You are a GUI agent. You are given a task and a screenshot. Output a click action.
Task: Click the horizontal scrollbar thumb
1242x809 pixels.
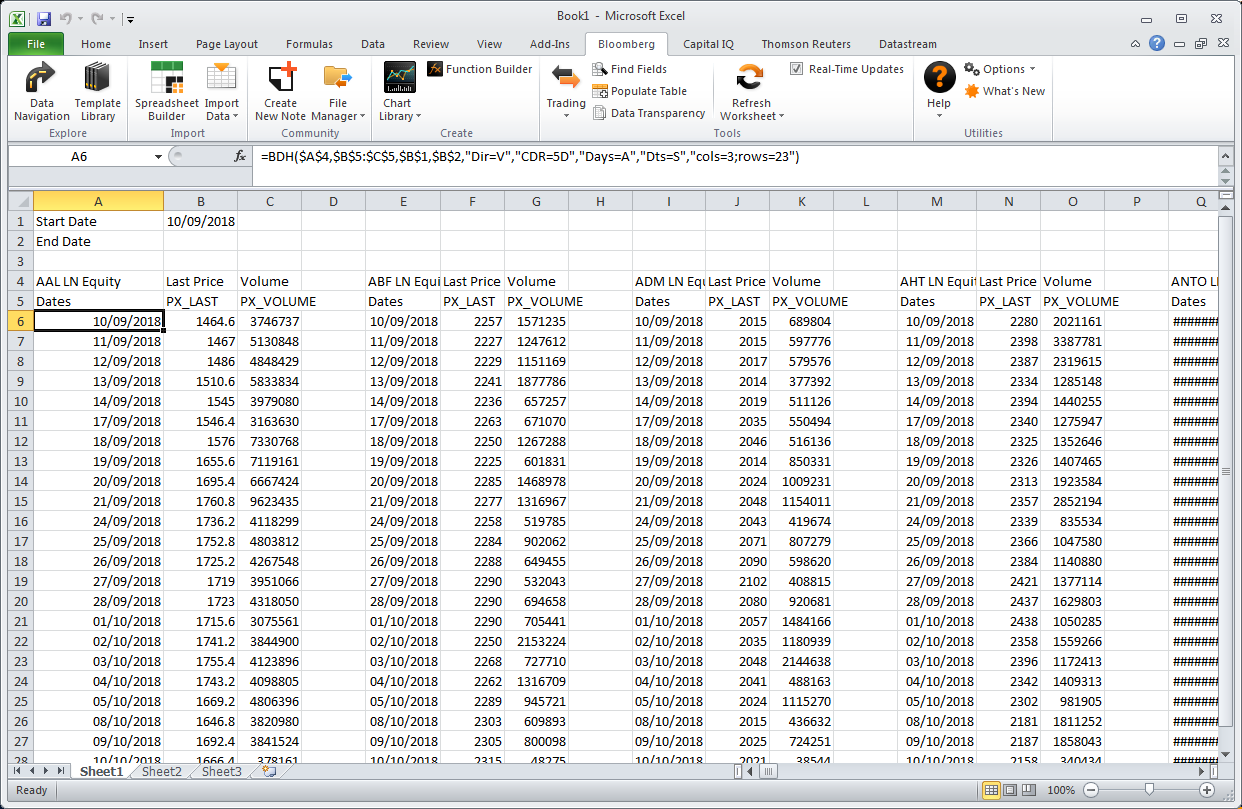tap(766, 772)
